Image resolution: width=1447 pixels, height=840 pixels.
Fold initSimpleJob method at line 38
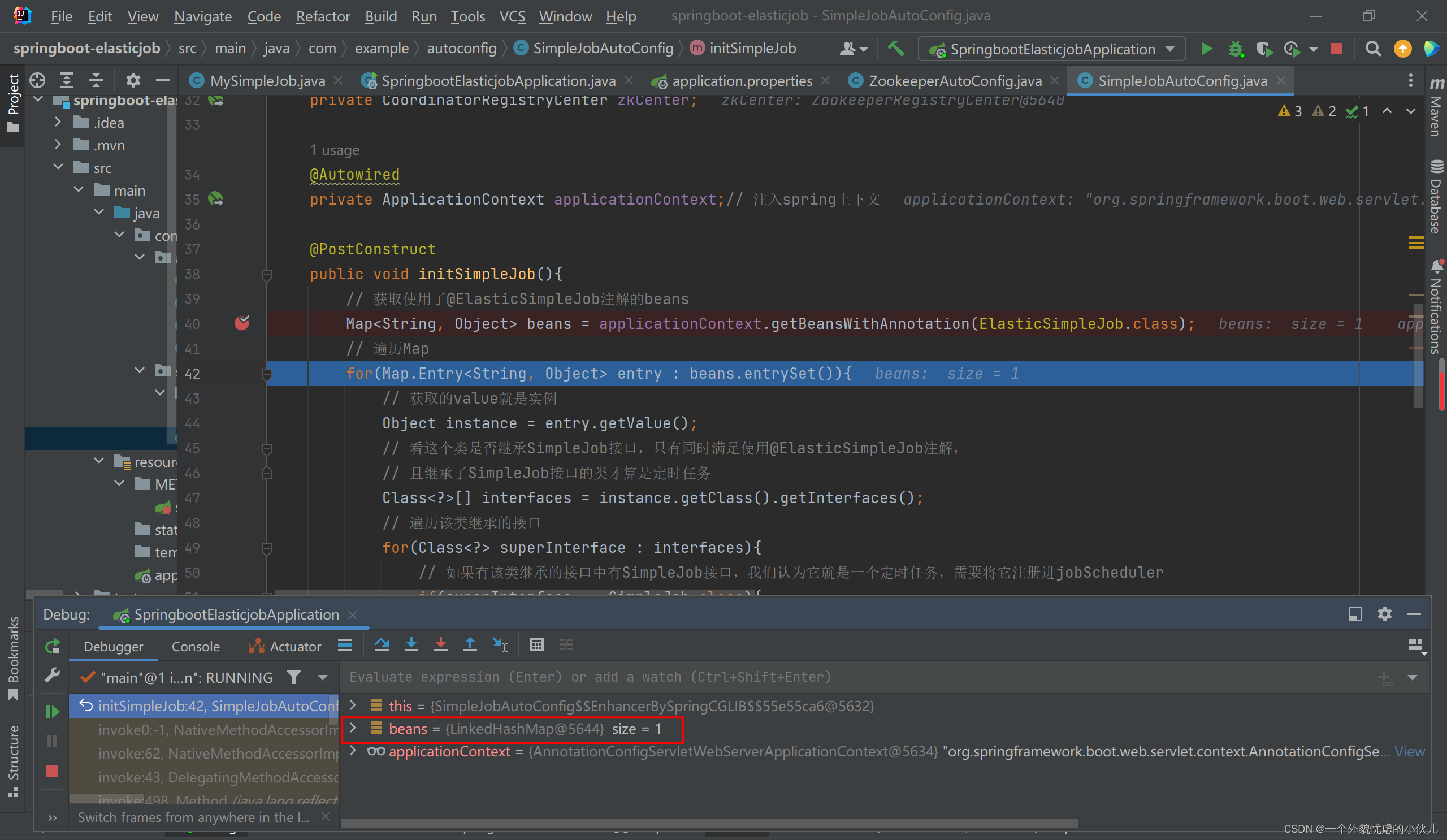pyautogui.click(x=266, y=275)
